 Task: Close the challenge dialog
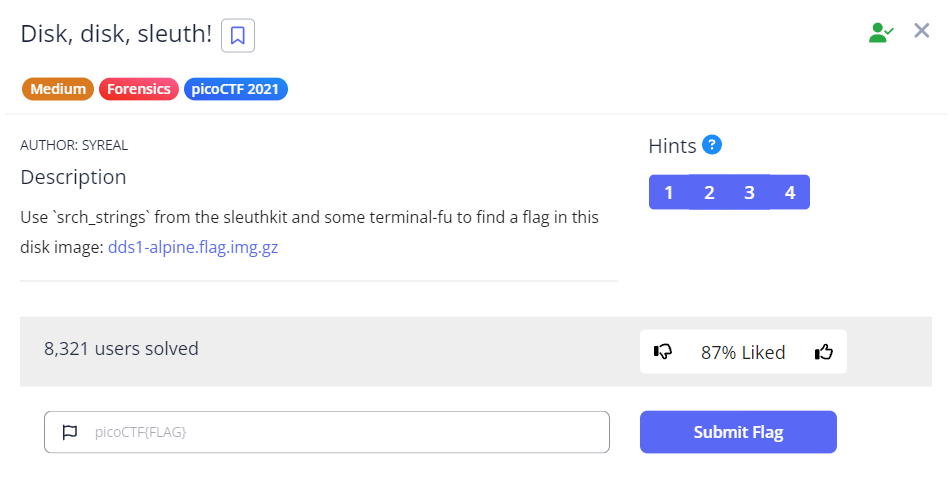[x=922, y=31]
